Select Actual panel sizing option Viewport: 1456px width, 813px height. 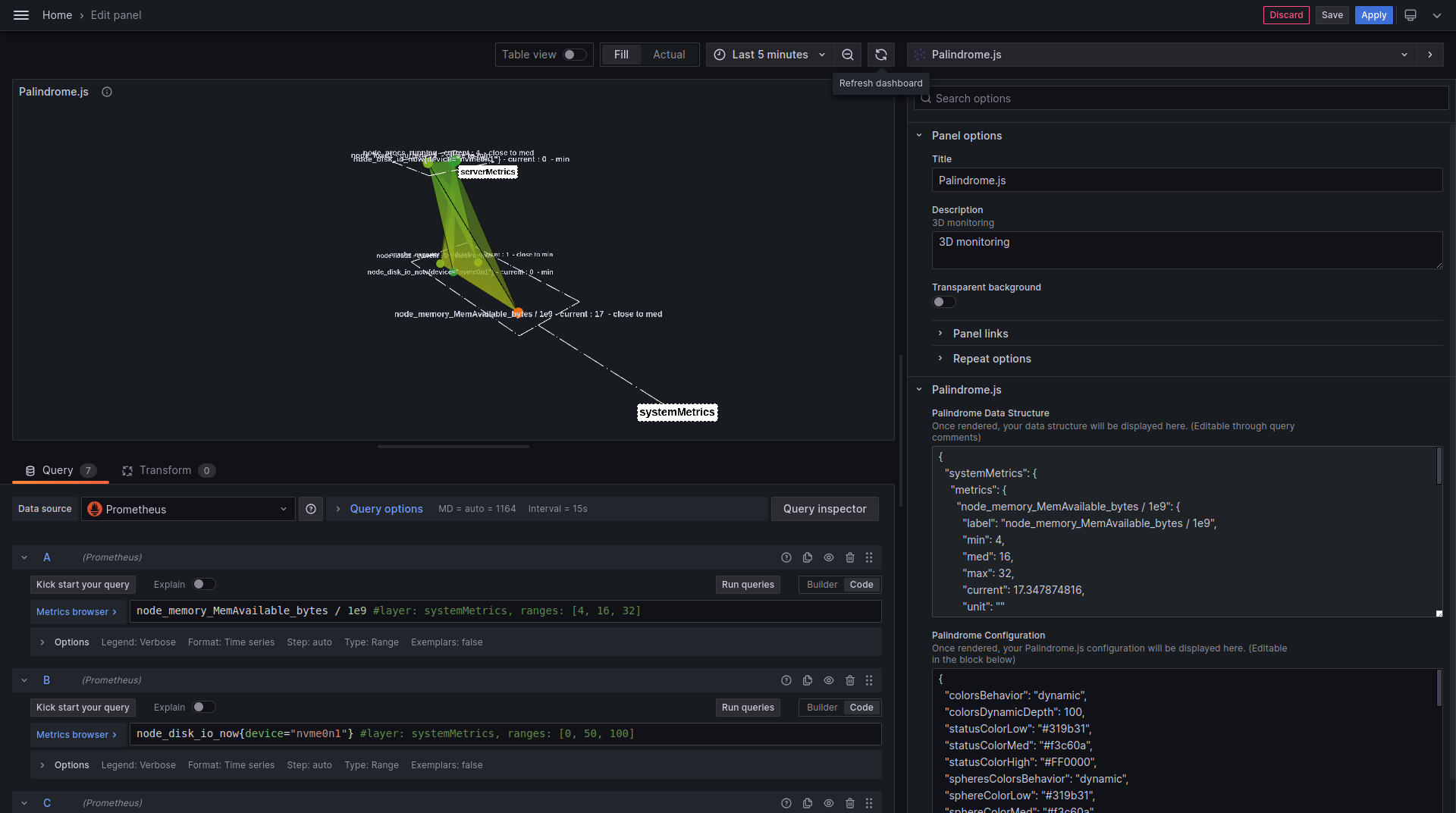669,55
